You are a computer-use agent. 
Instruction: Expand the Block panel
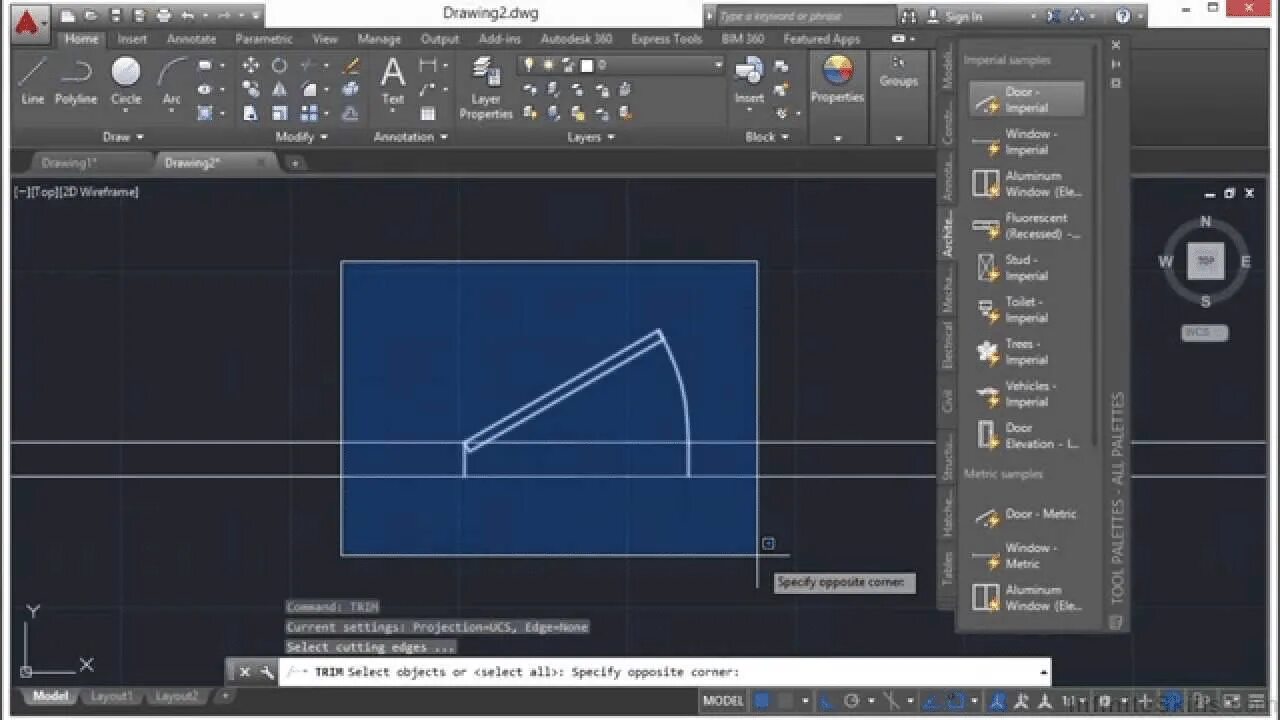pos(767,137)
